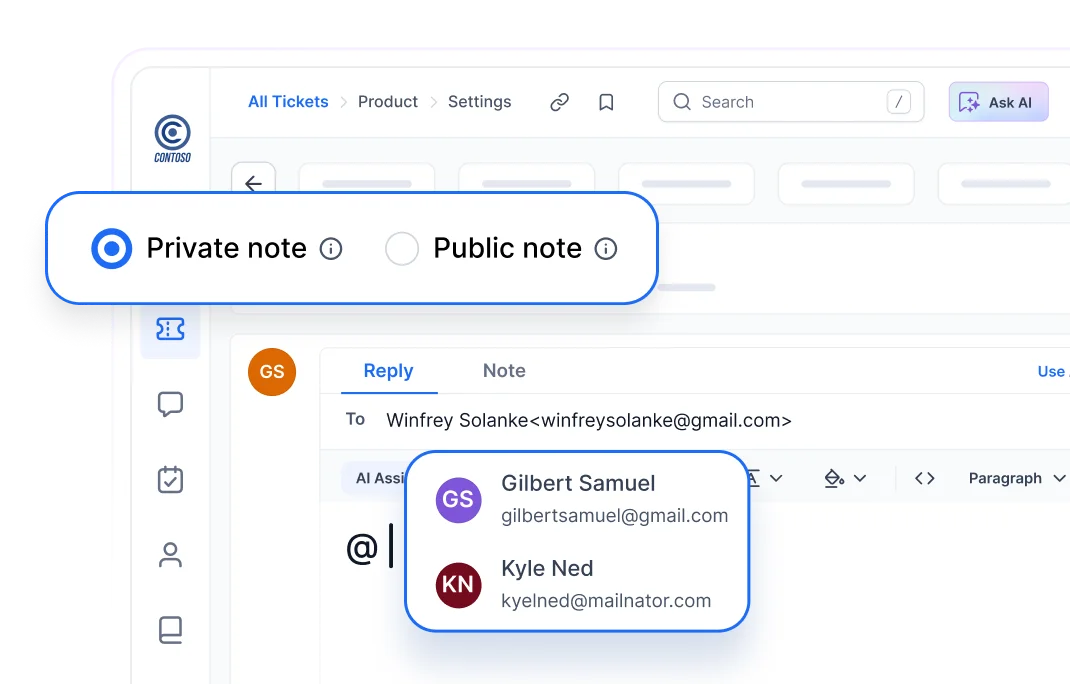Select the Tasks calendar icon in sidebar
Viewport: 1070px width, 684px height.
pos(170,480)
